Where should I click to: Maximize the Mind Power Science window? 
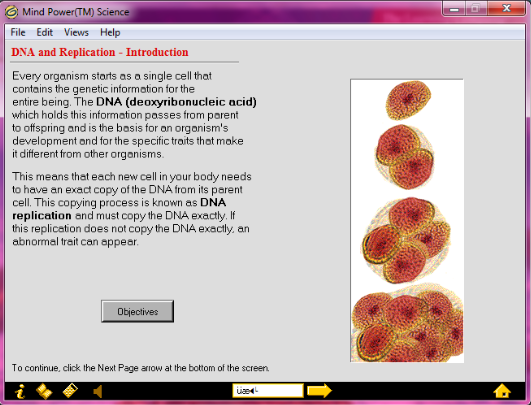(476, 9)
